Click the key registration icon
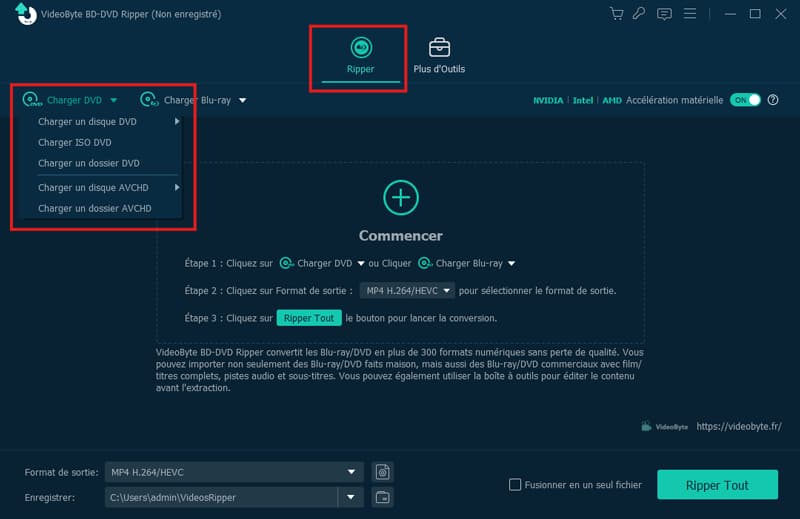Image resolution: width=800 pixels, height=519 pixels. tap(639, 14)
